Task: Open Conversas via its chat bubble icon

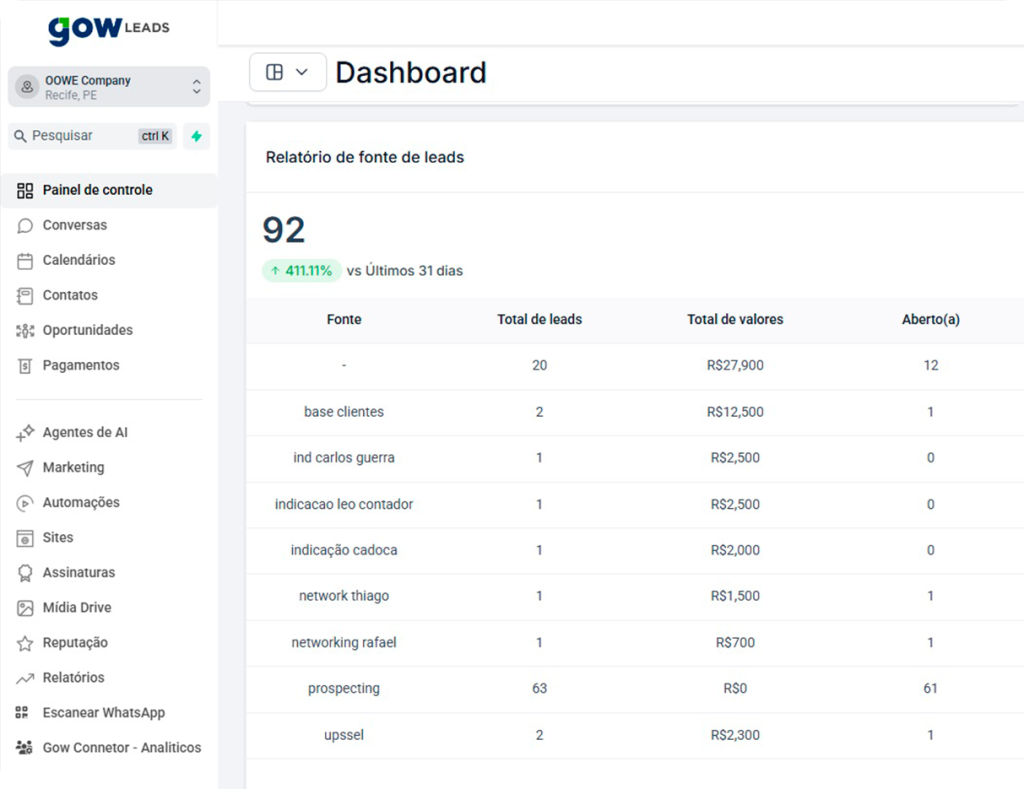Action: (x=25, y=226)
